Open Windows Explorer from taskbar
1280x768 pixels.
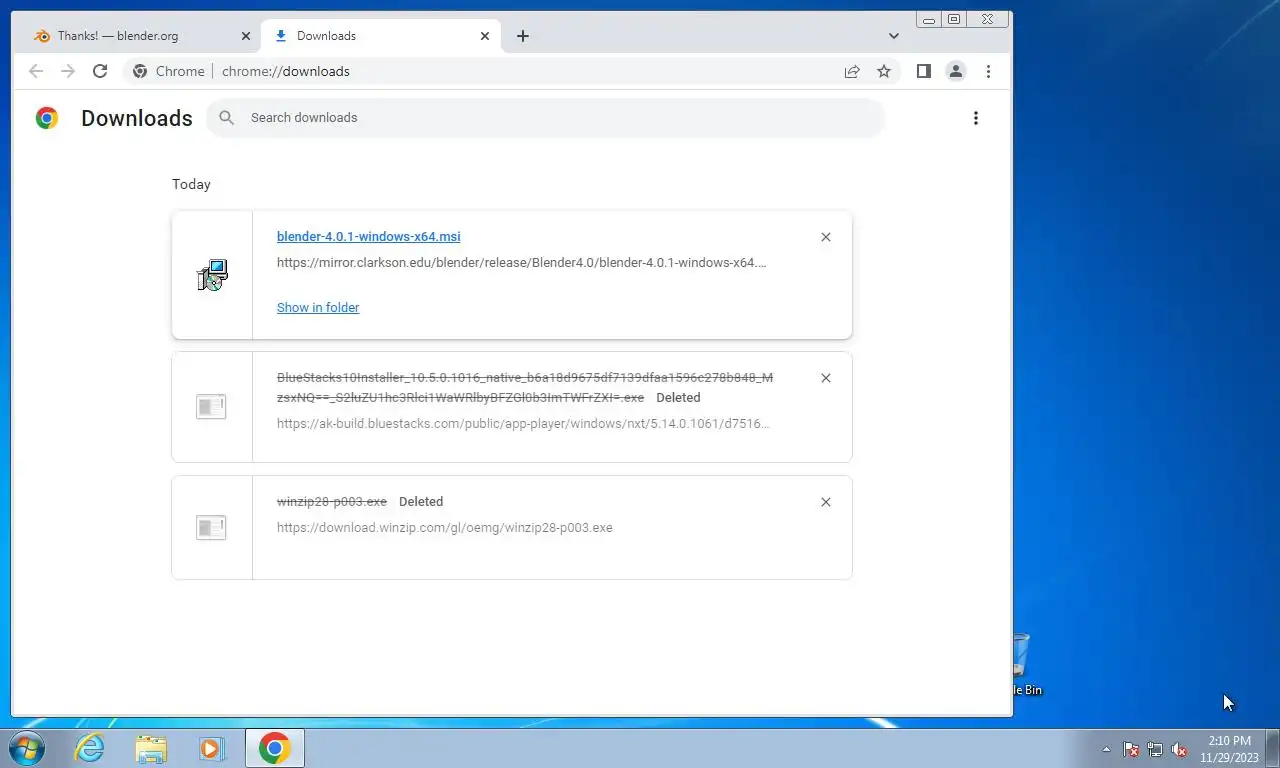point(151,748)
